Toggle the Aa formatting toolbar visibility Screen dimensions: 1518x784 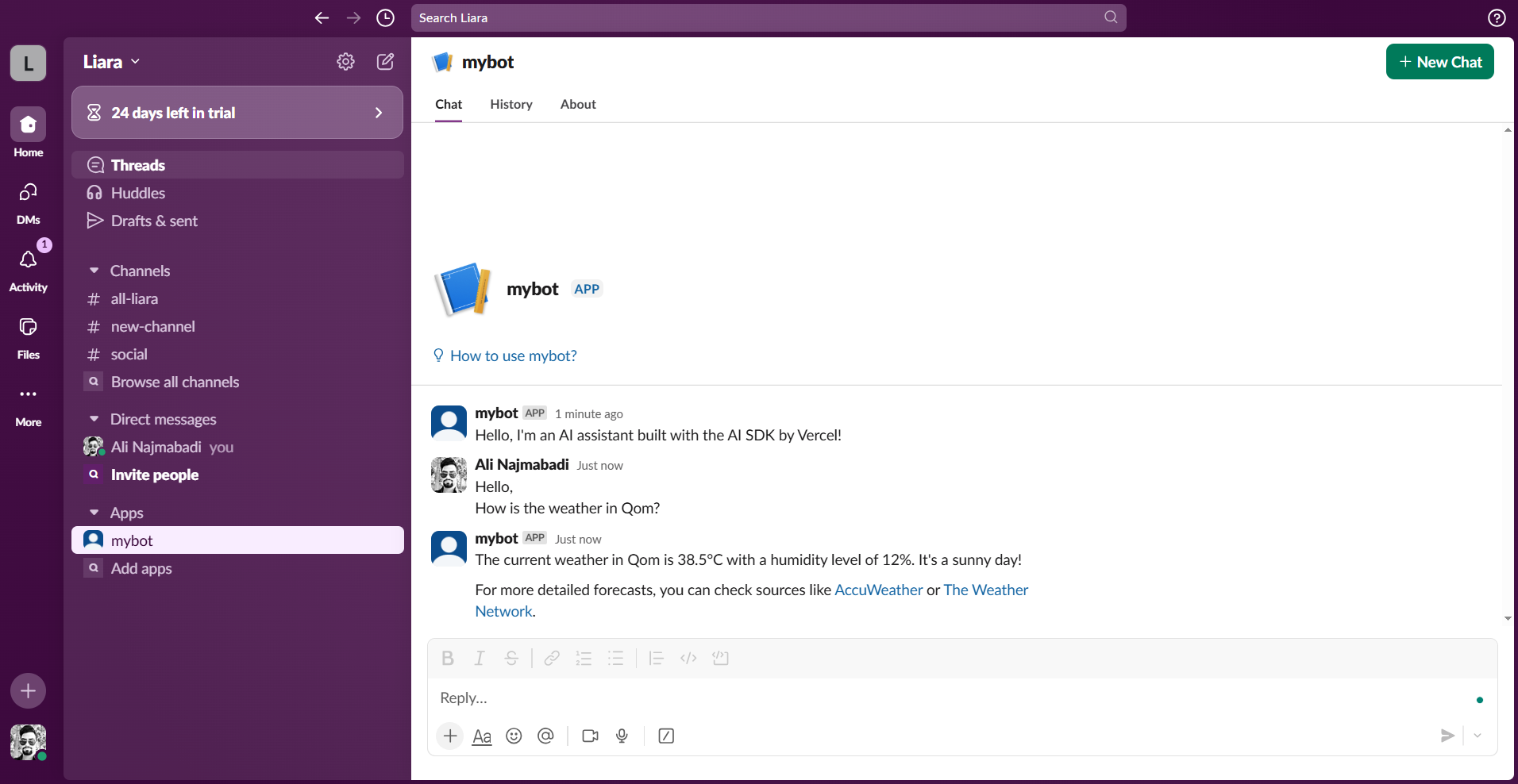point(482,736)
